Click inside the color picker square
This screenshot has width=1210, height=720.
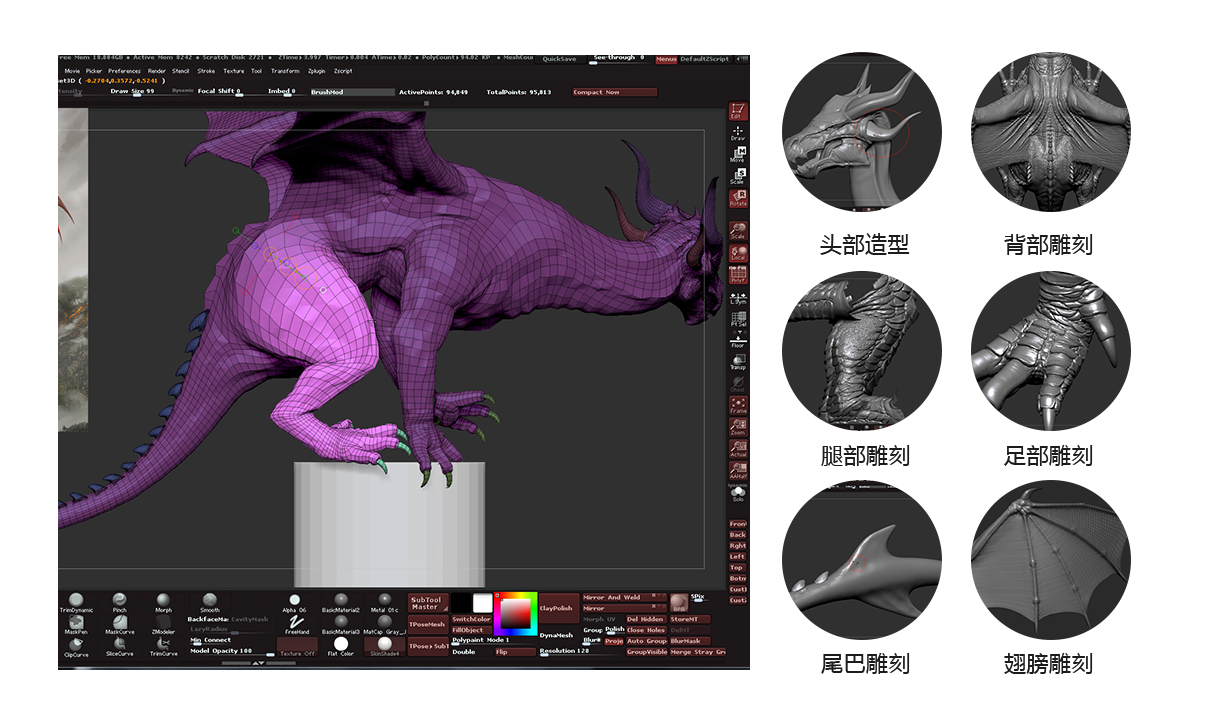(515, 612)
